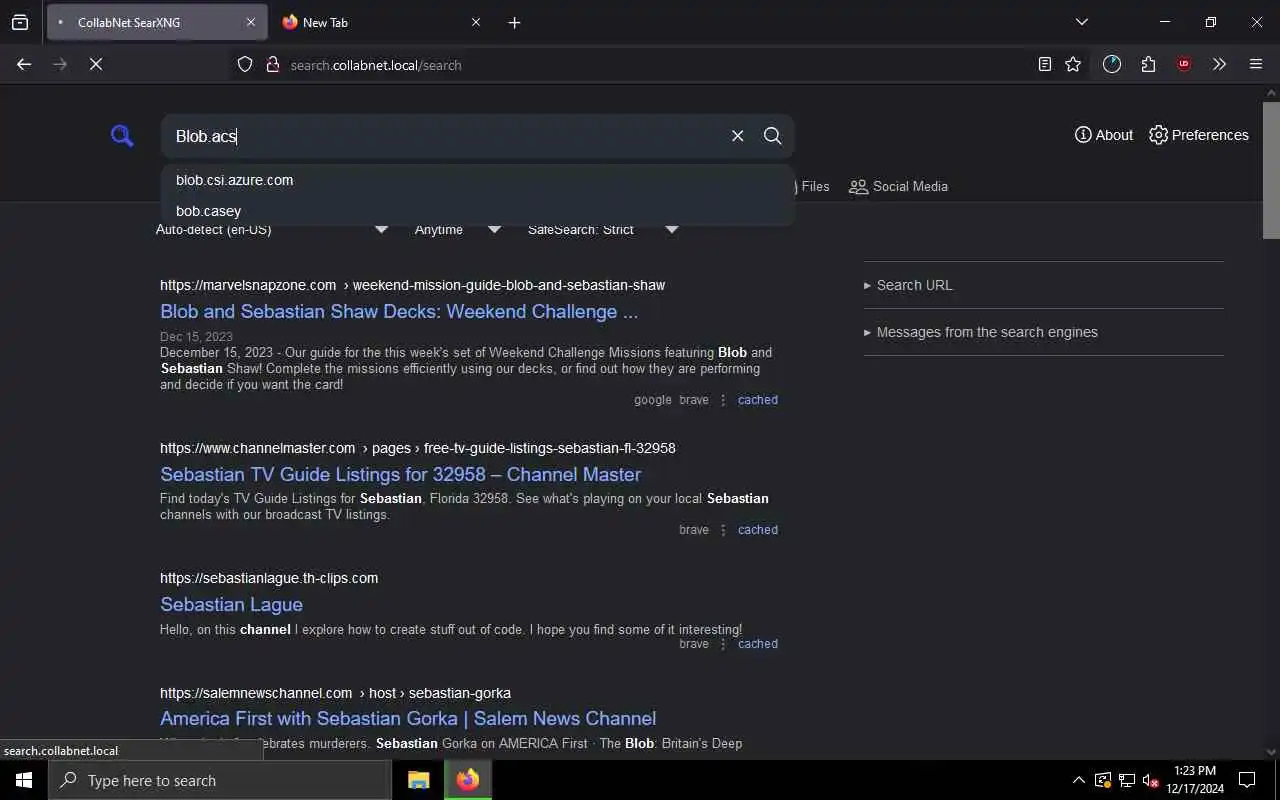Open more options menu for Sebastian Lague result
Screen dimensions: 1280x800
pyautogui.click(x=723, y=644)
